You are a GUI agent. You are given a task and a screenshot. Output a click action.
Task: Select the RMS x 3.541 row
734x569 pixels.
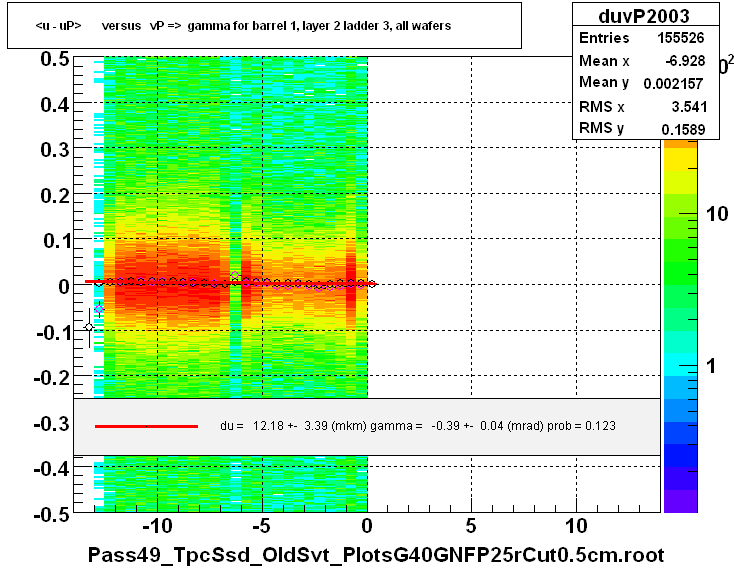tap(642, 107)
